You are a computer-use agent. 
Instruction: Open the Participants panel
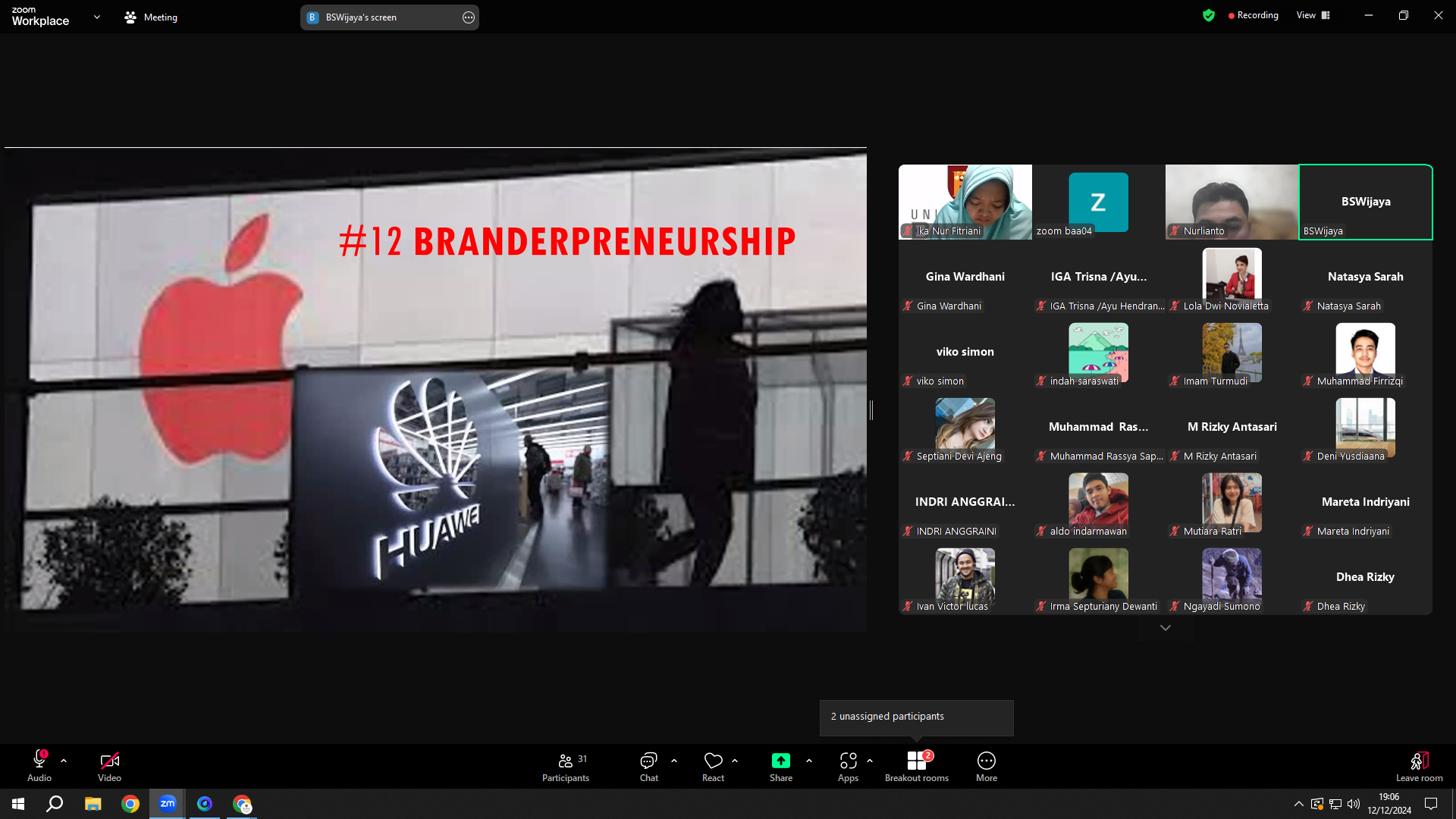point(566,766)
